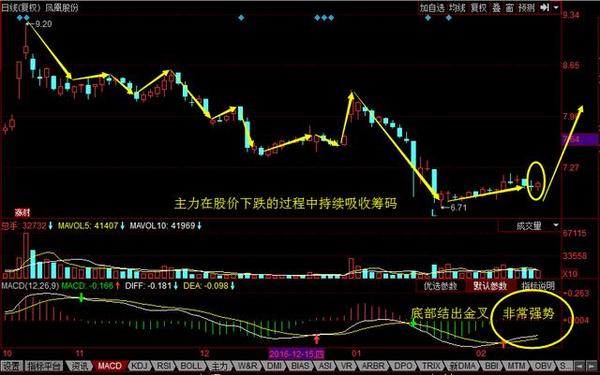Toggle the 均线 moving average display
The width and height of the screenshot is (600, 375).
point(457,7)
